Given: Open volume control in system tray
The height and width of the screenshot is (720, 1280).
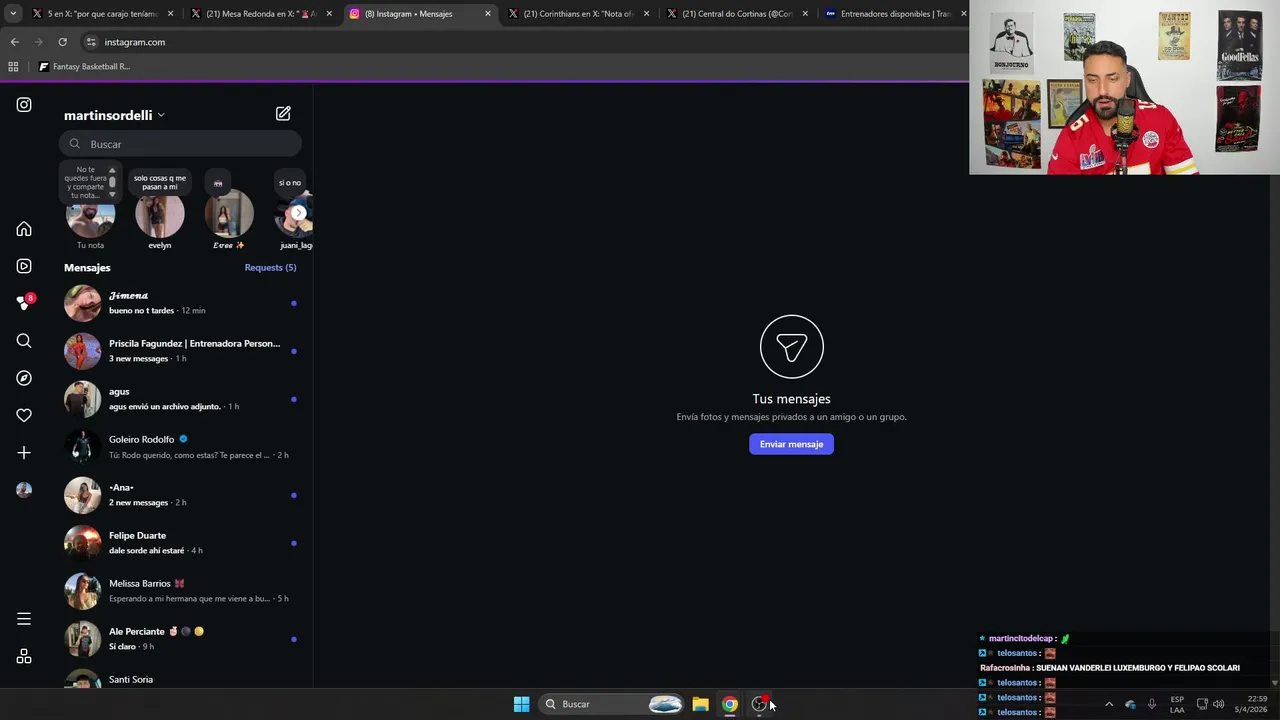Looking at the screenshot, I should coord(1218,704).
